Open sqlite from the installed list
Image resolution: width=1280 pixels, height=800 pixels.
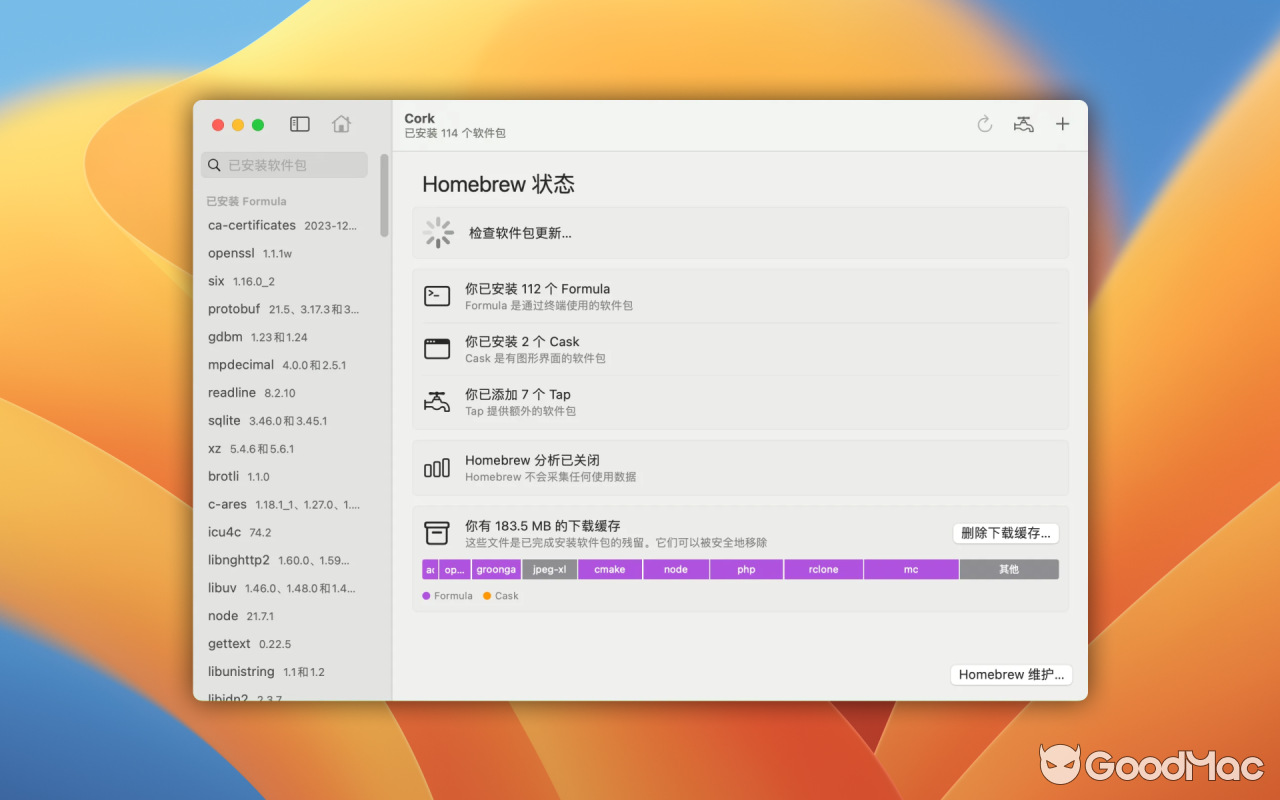(x=224, y=421)
